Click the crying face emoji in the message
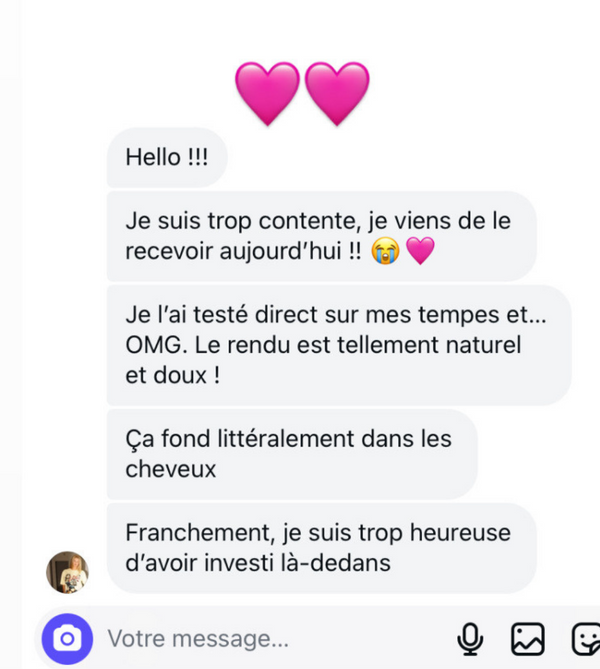The width and height of the screenshot is (600, 669). tap(385, 252)
